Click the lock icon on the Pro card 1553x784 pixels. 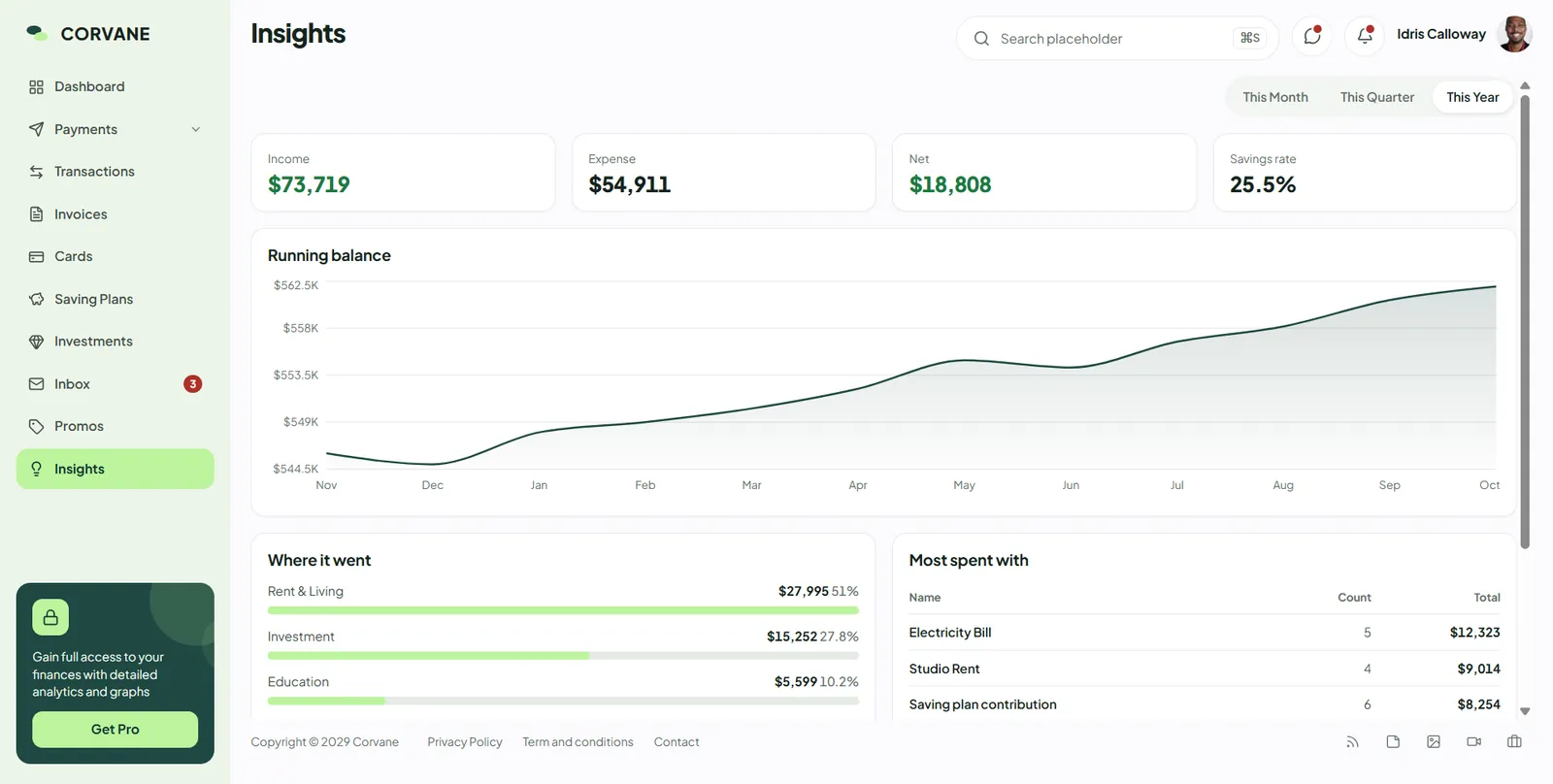(50, 617)
